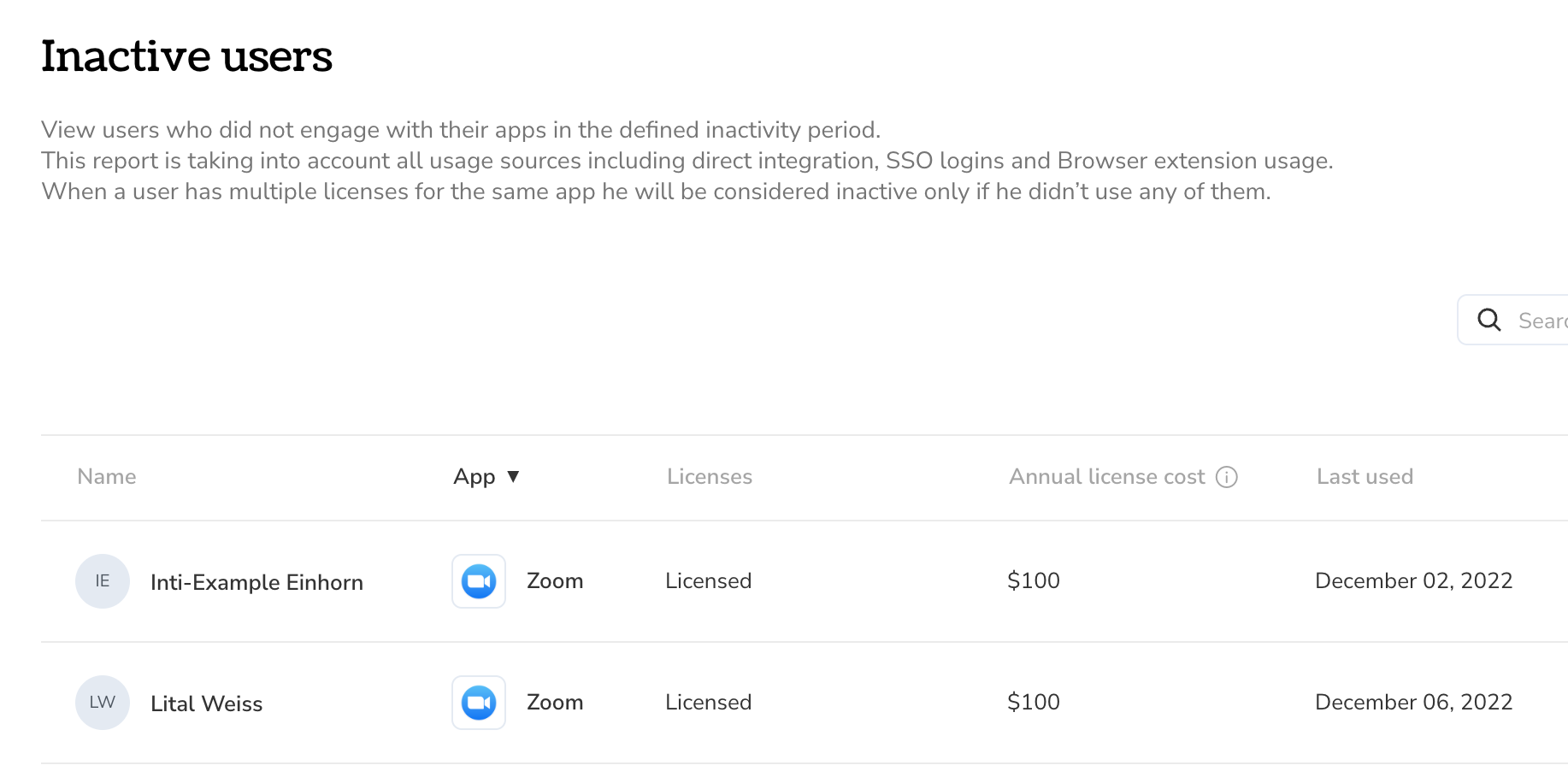Image resolution: width=1568 pixels, height=783 pixels.
Task: Open Inti-Example Einhorn user name link
Action: pos(256,582)
